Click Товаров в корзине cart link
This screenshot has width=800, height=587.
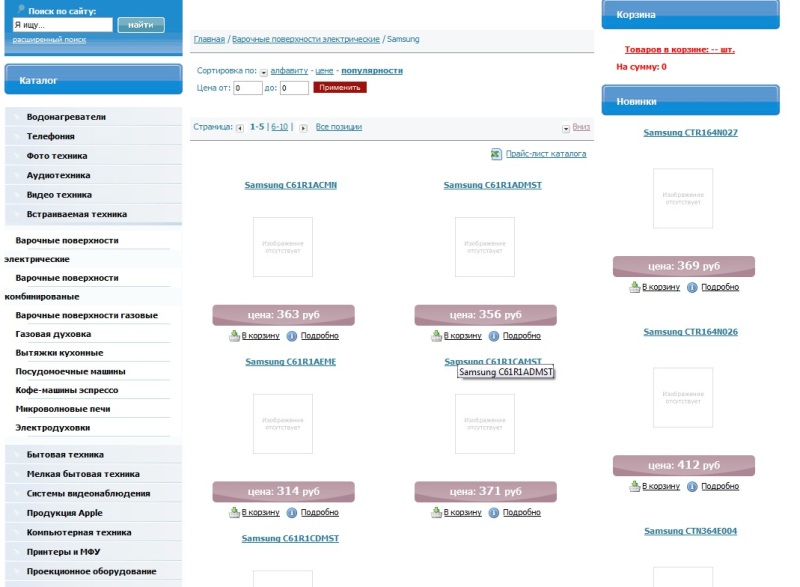click(x=680, y=49)
